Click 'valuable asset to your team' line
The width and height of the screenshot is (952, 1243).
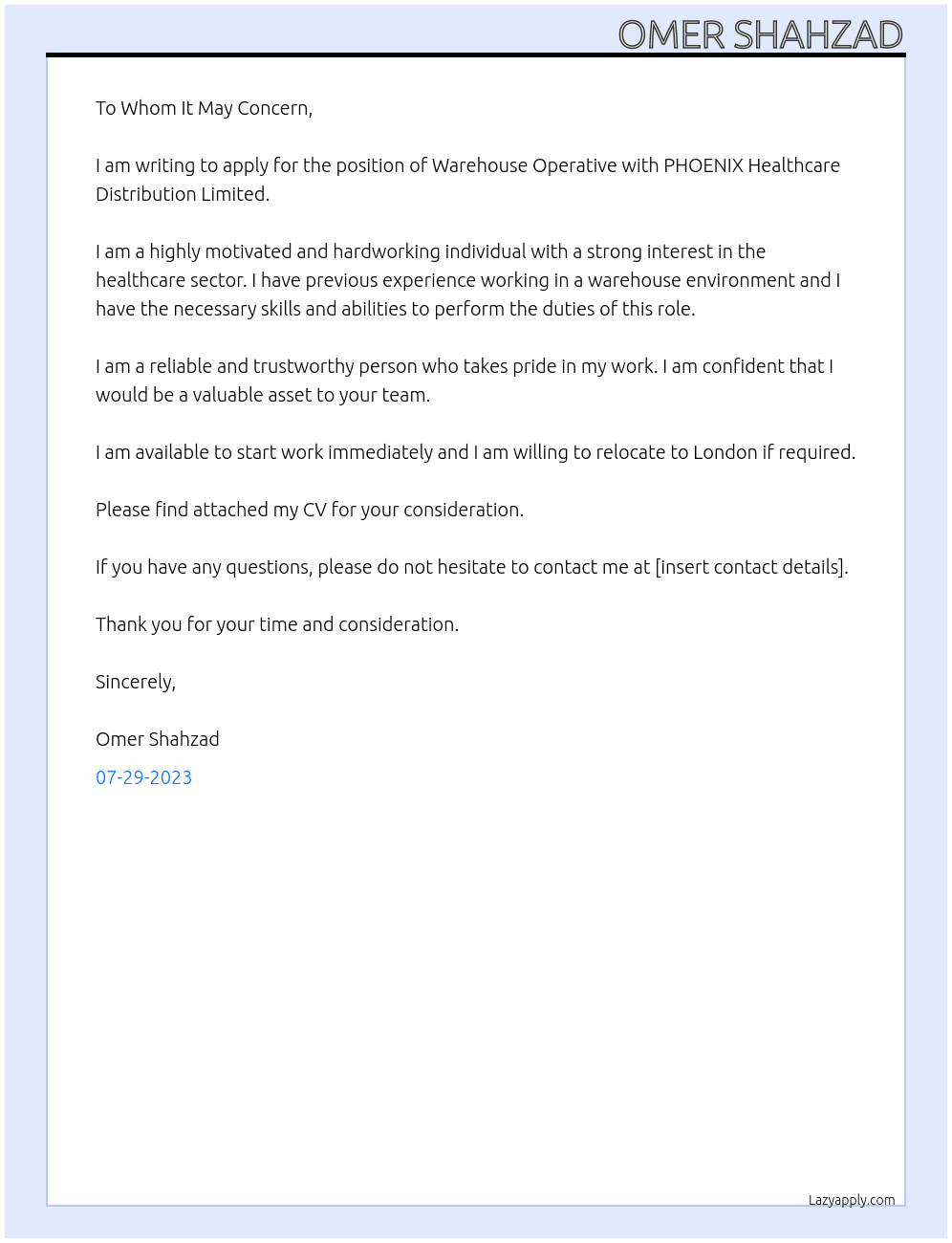tap(263, 395)
